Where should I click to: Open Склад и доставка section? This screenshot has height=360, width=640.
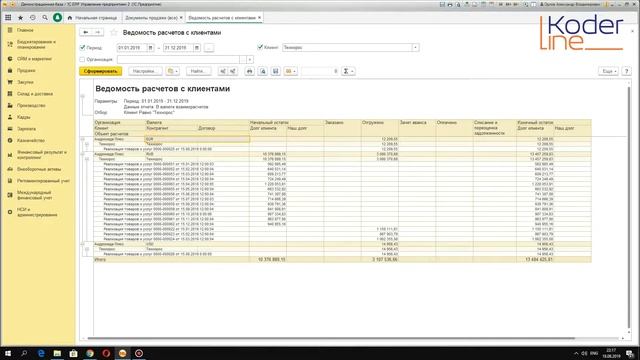tap(35, 94)
